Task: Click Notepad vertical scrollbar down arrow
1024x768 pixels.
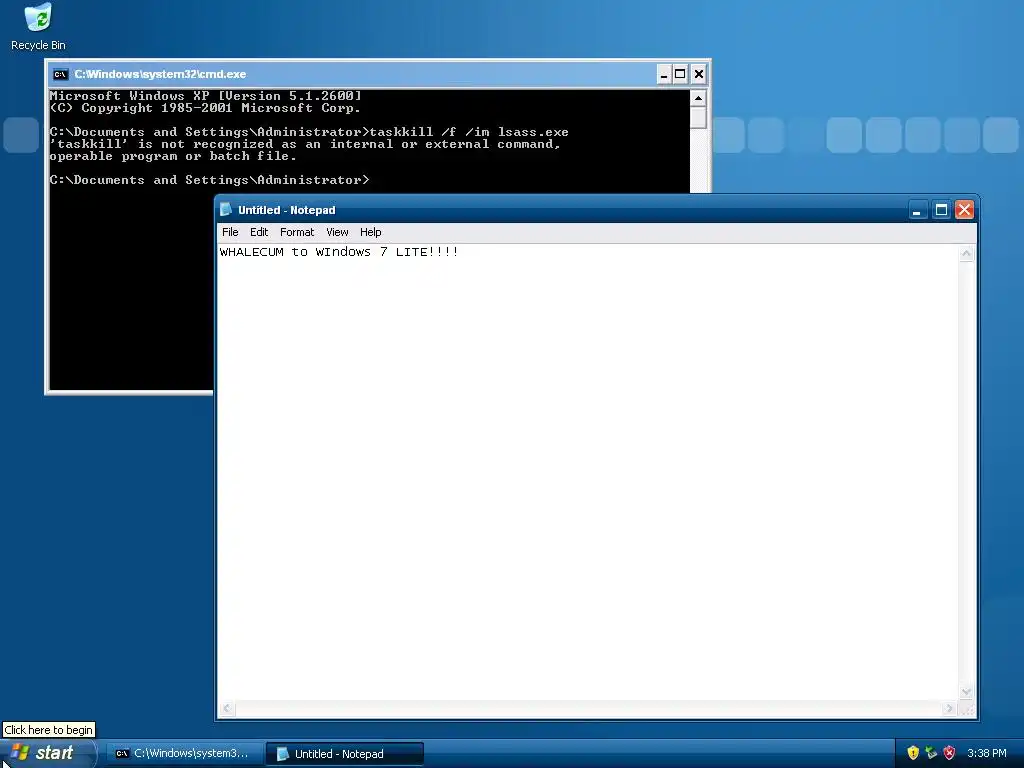Action: point(967,692)
